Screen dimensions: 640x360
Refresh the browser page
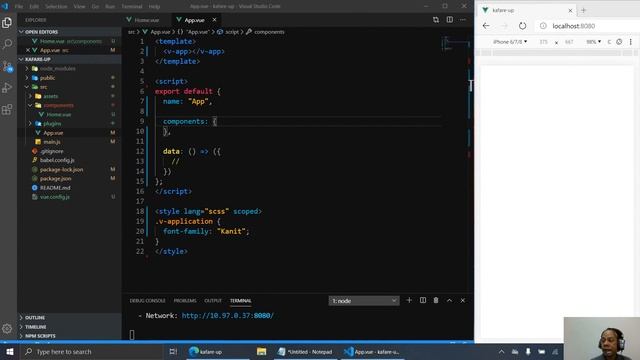tap(522, 26)
